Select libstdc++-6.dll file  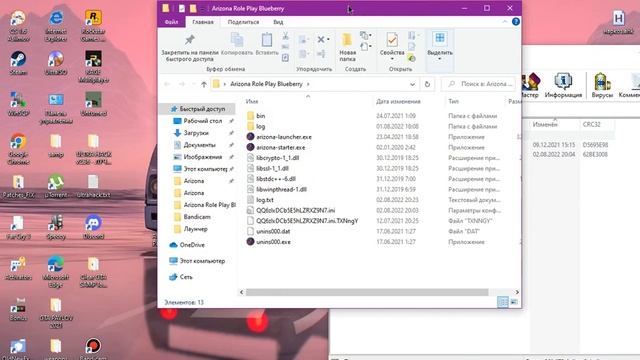[x=276, y=179]
